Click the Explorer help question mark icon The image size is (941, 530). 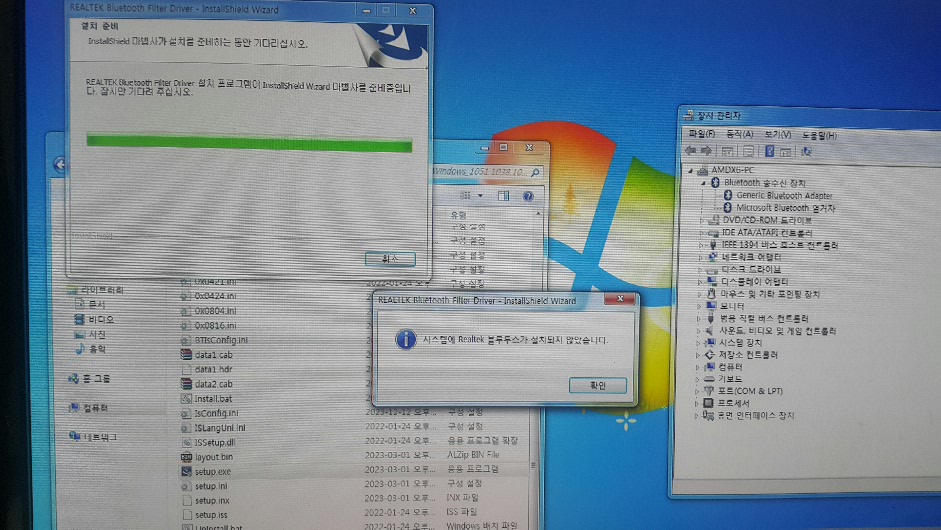tap(528, 196)
